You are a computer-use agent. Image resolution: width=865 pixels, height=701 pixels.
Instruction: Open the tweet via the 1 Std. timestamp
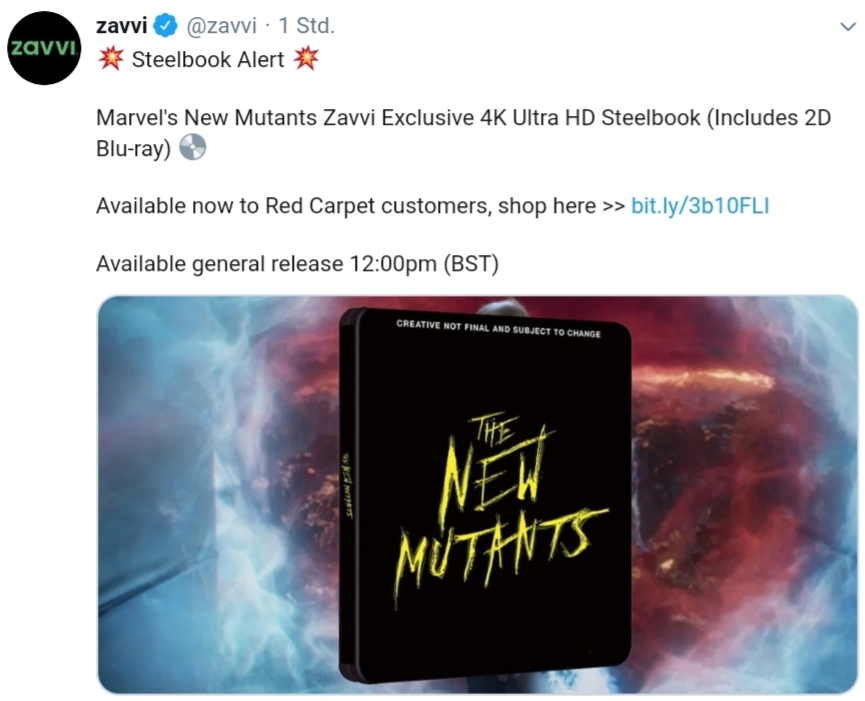tap(306, 25)
